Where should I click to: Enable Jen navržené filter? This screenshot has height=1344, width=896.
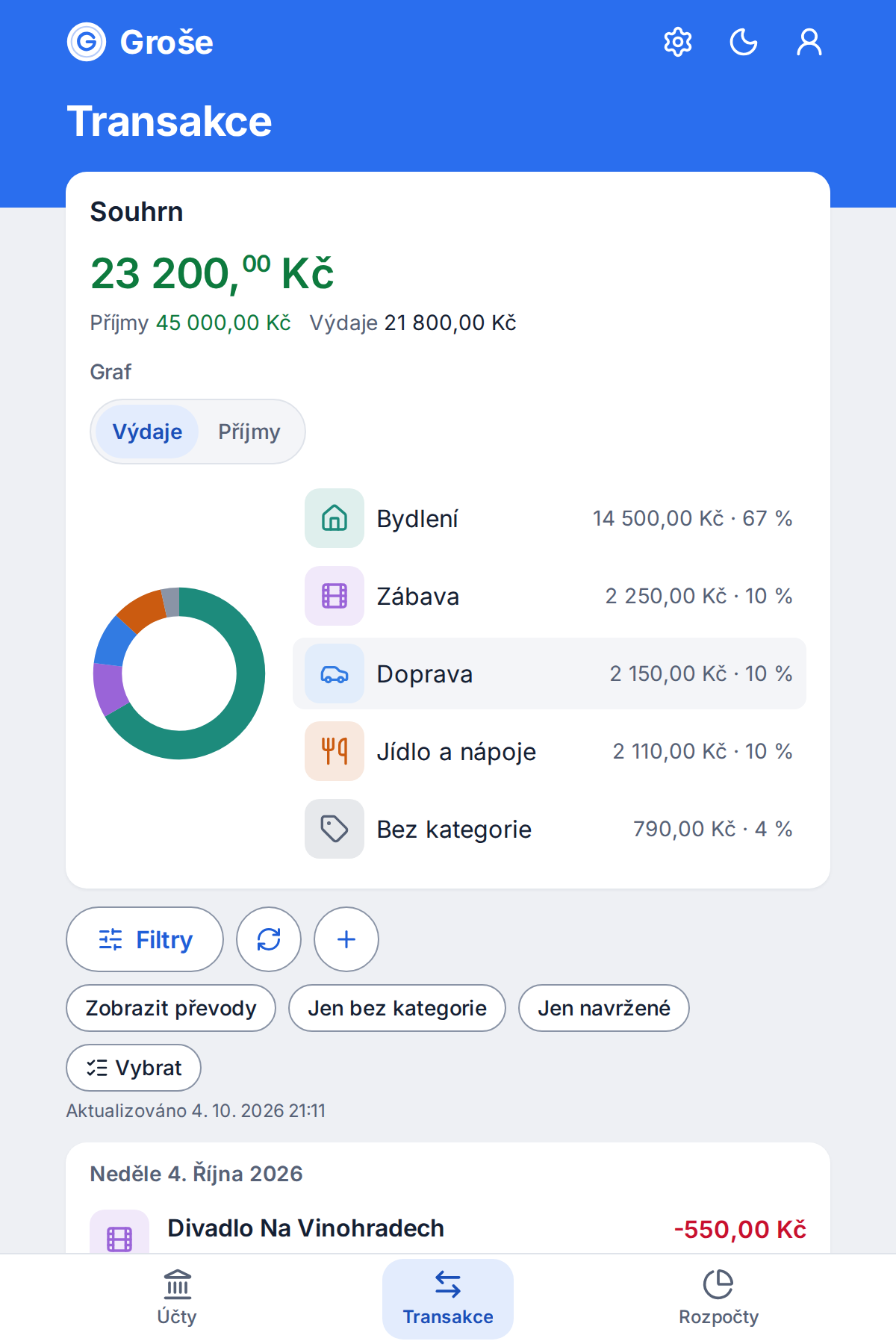pos(604,1008)
